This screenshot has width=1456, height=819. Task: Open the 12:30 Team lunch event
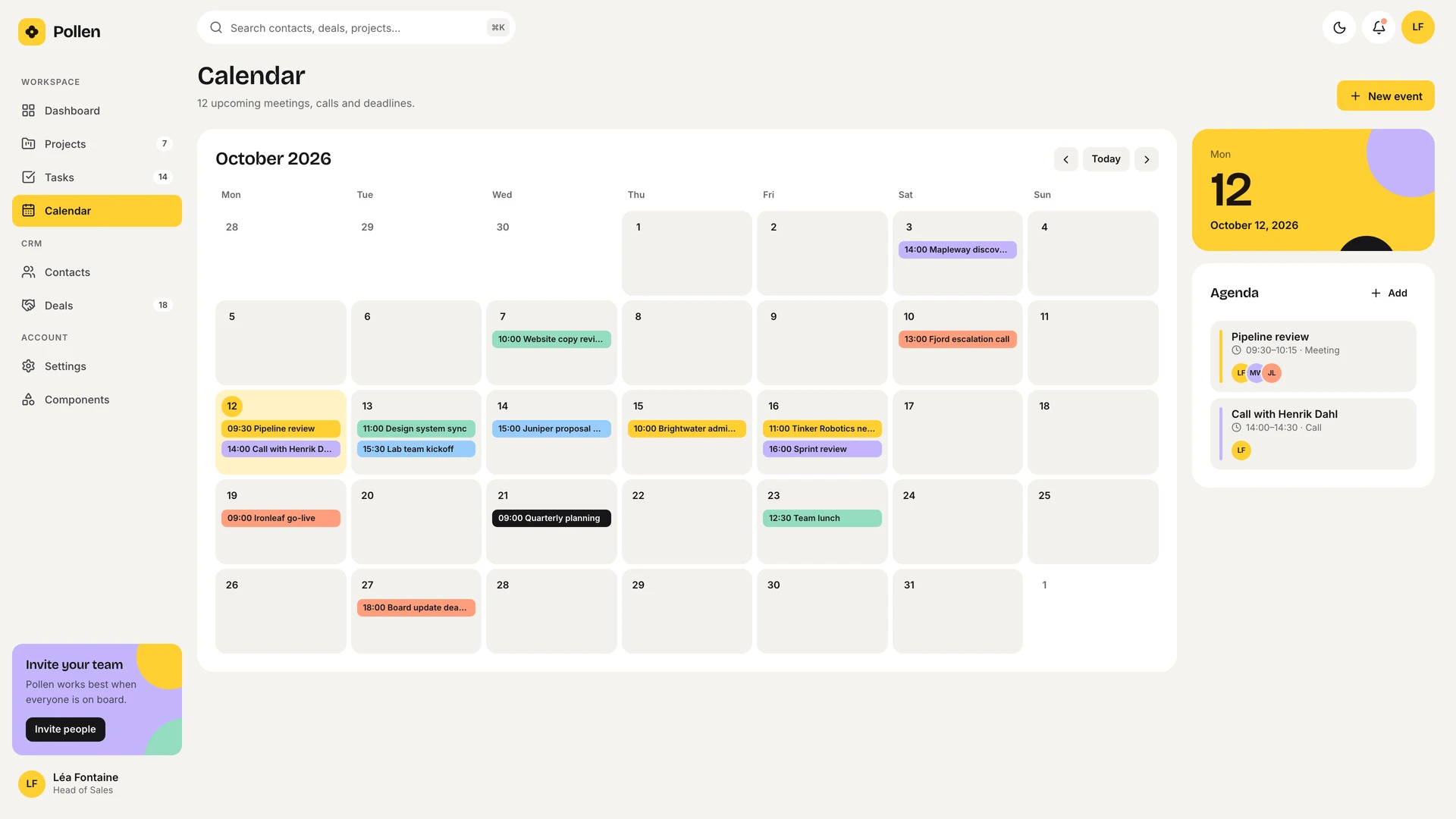click(822, 518)
